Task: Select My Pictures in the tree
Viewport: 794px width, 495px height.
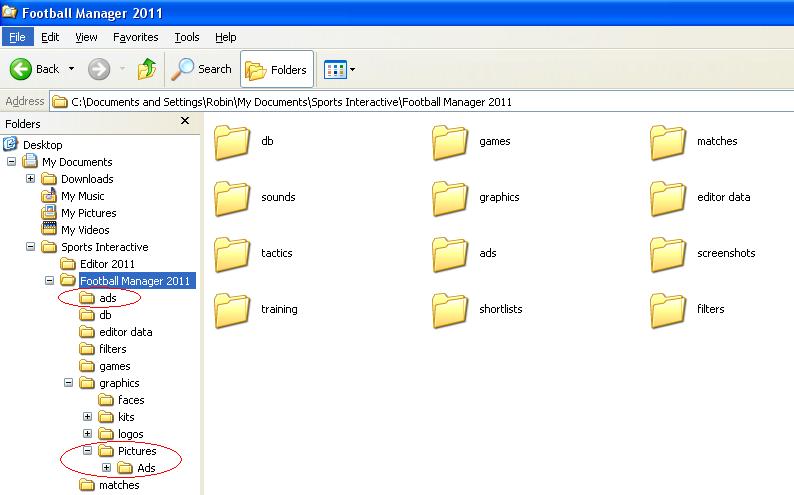Action: (x=89, y=213)
